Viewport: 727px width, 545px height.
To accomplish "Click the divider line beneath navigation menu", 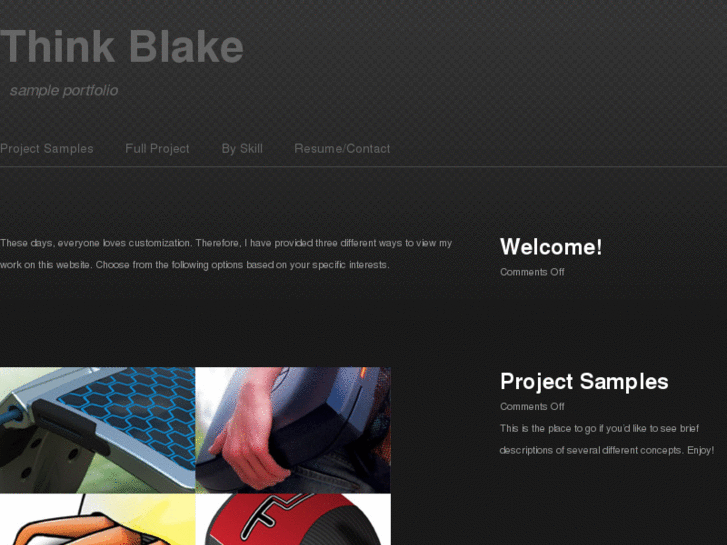I will (364, 166).
